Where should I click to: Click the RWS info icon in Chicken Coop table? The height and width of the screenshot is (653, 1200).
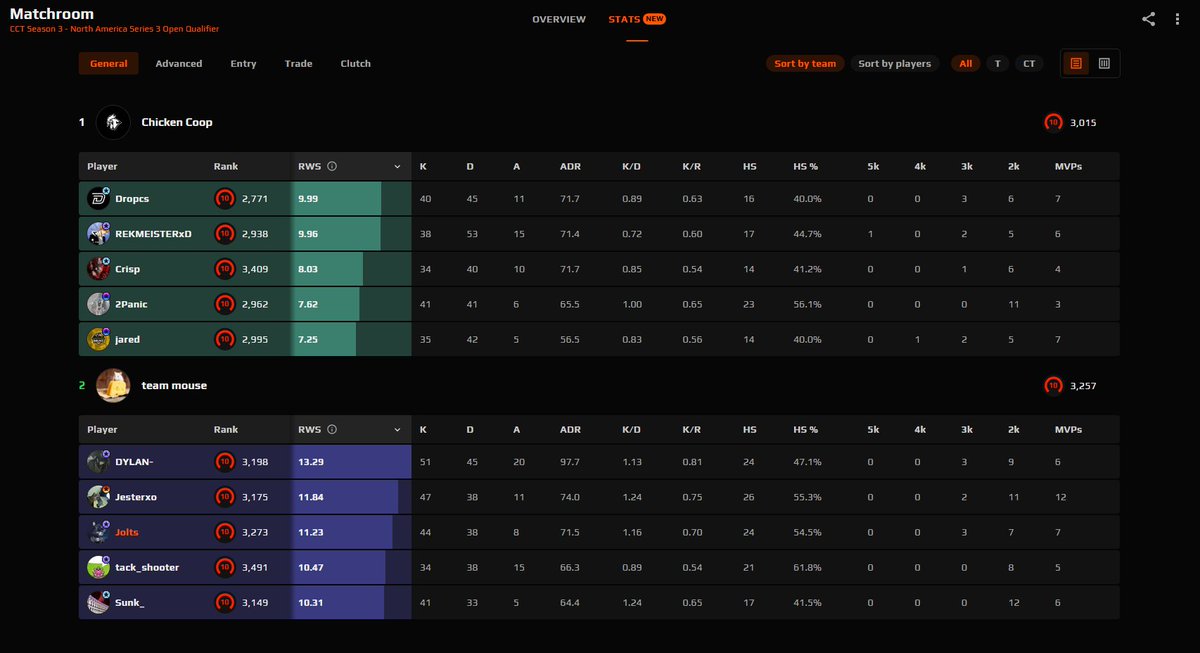click(x=332, y=166)
